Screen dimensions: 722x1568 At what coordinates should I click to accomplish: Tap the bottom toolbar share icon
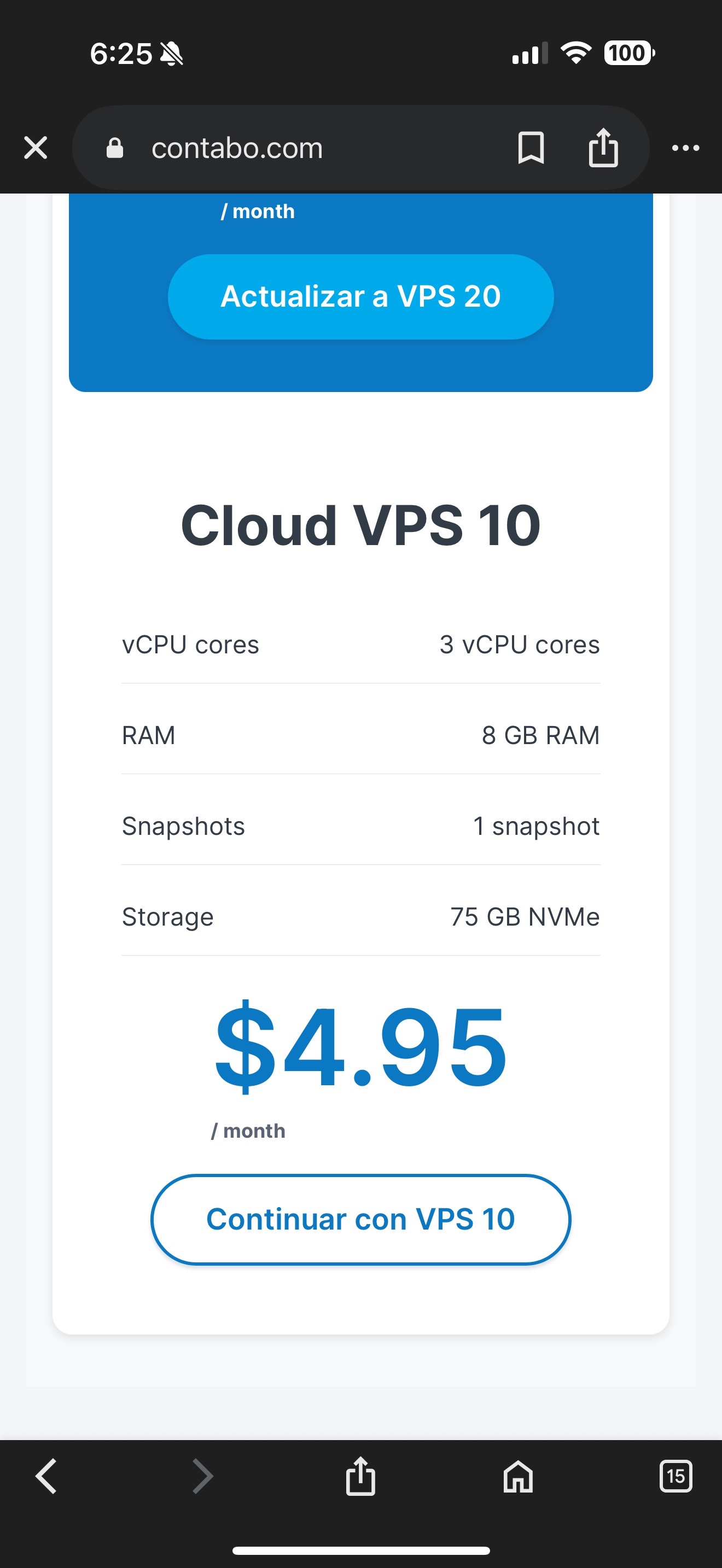[x=360, y=1476]
